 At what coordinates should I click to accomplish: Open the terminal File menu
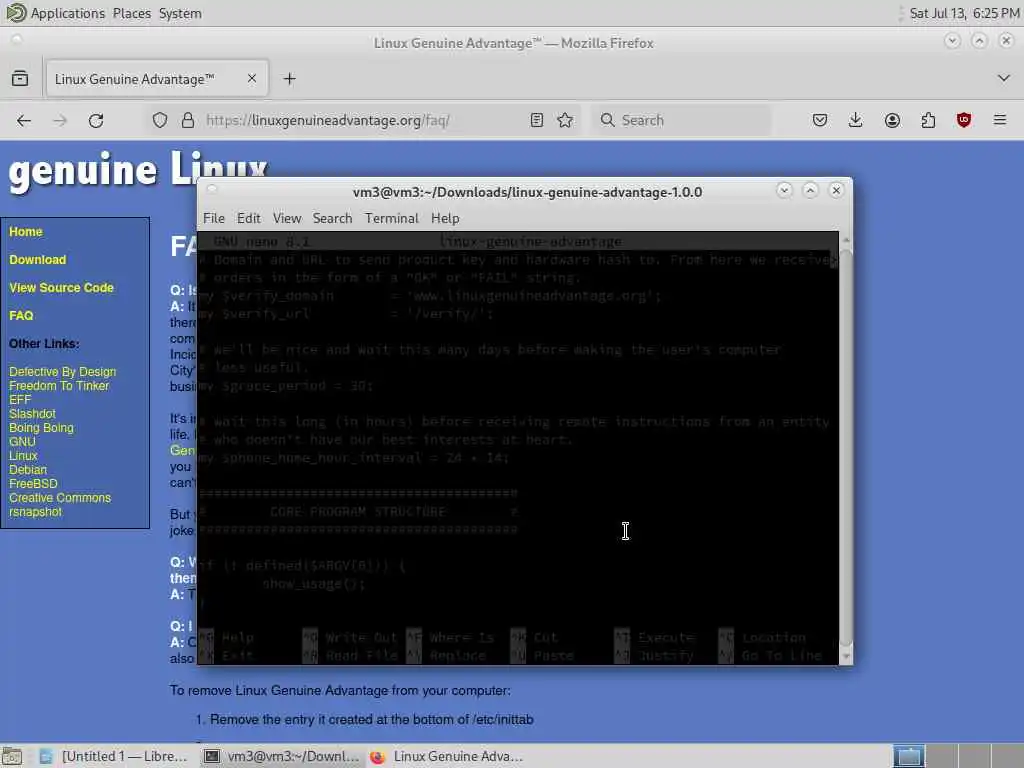click(x=214, y=218)
